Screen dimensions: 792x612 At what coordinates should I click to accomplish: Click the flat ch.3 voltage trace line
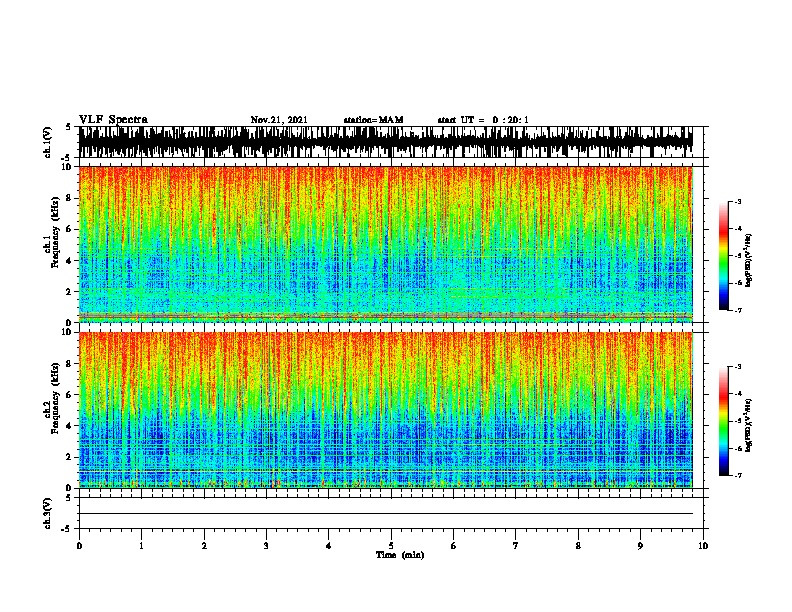[x=385, y=514]
